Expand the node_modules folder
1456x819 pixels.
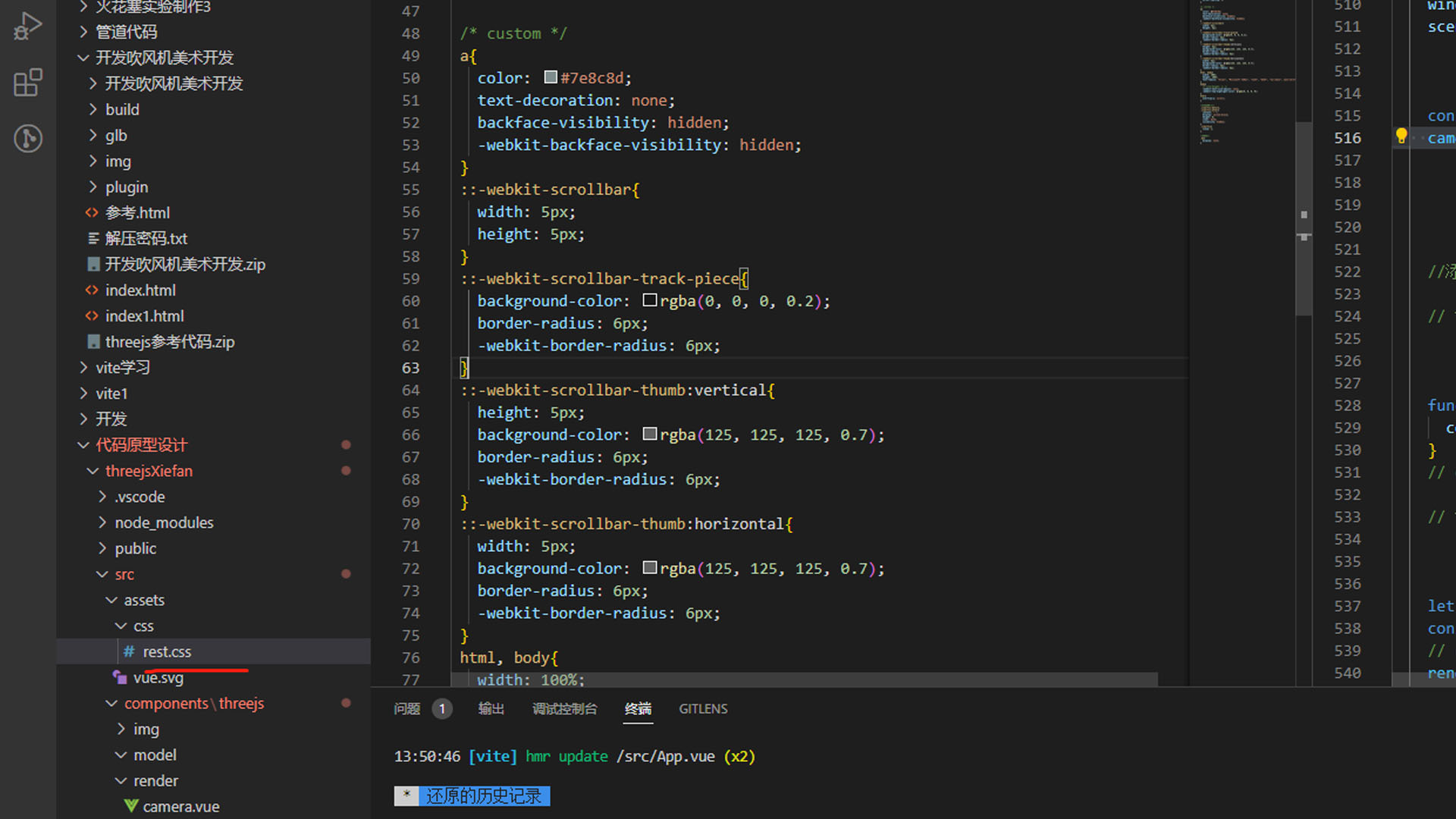(x=102, y=522)
